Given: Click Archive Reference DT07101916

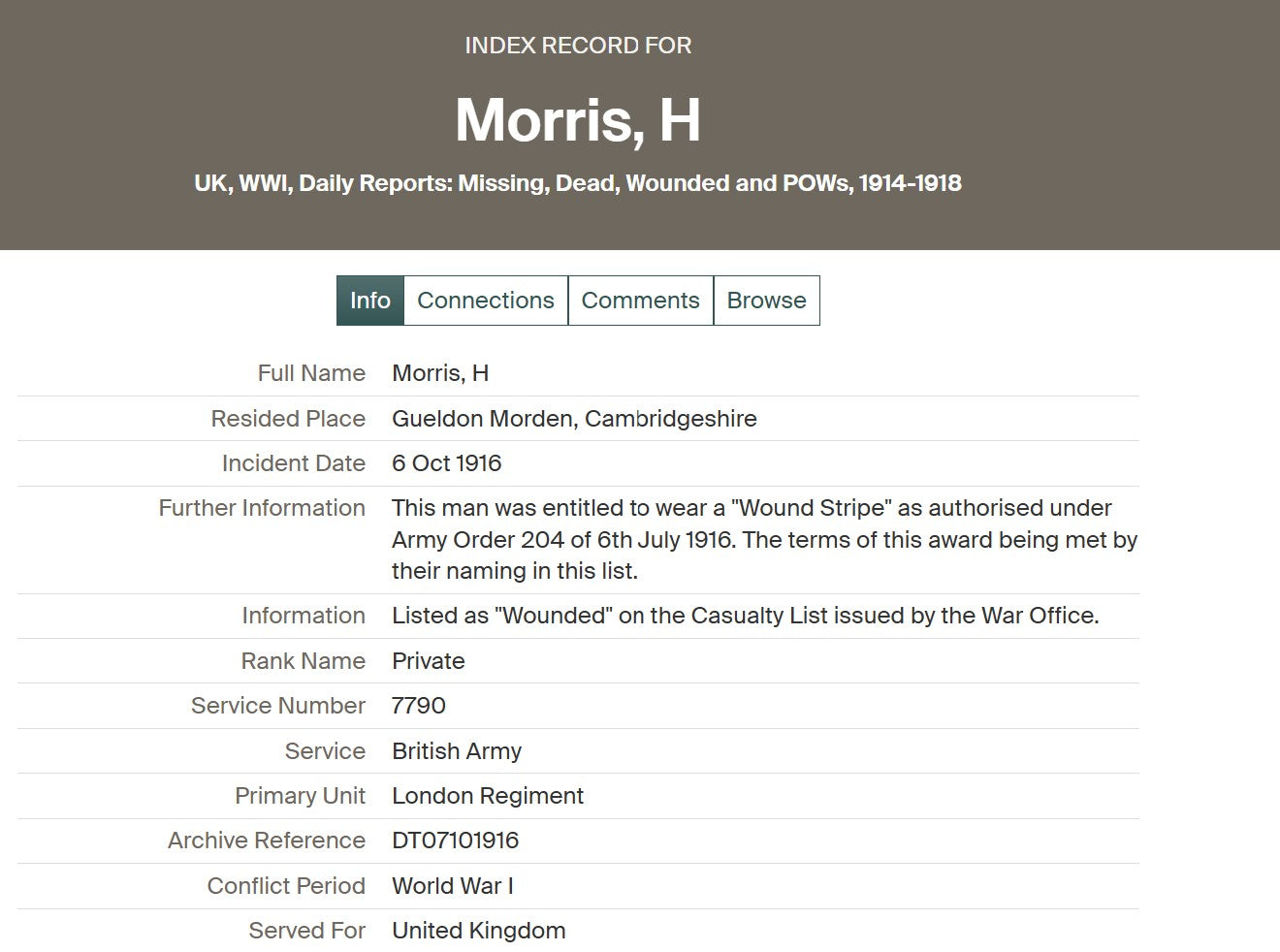Looking at the screenshot, I should point(456,841).
